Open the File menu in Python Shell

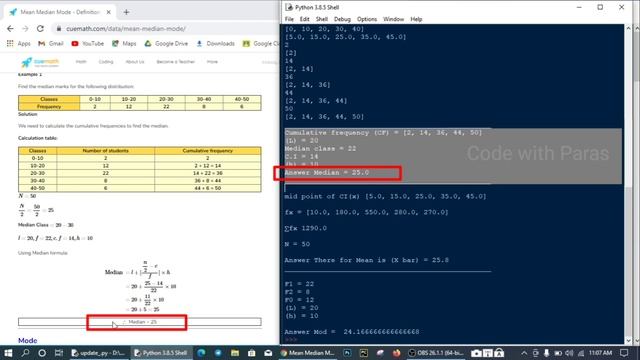click(289, 19)
